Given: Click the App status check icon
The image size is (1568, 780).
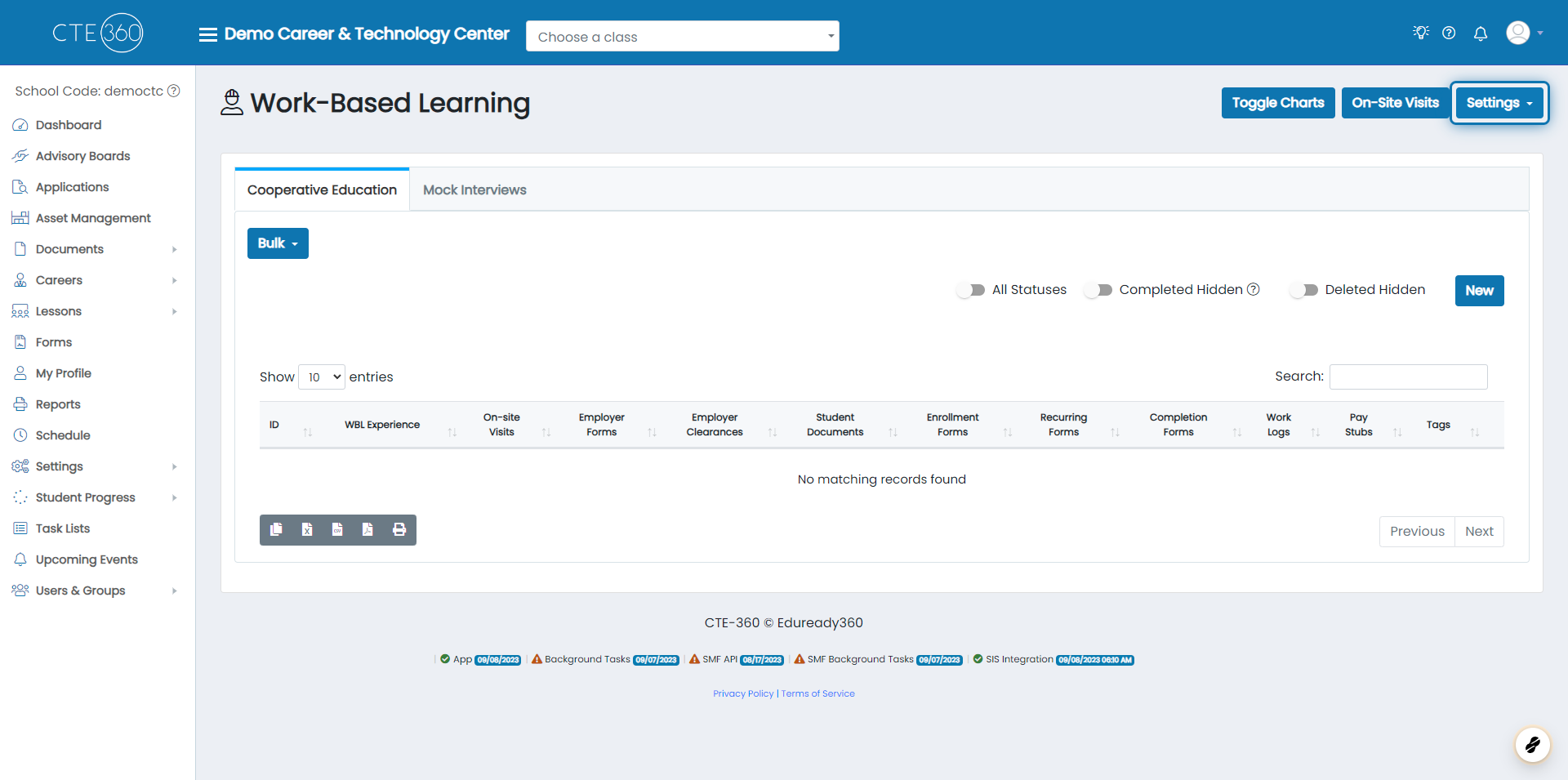Looking at the screenshot, I should (445, 659).
